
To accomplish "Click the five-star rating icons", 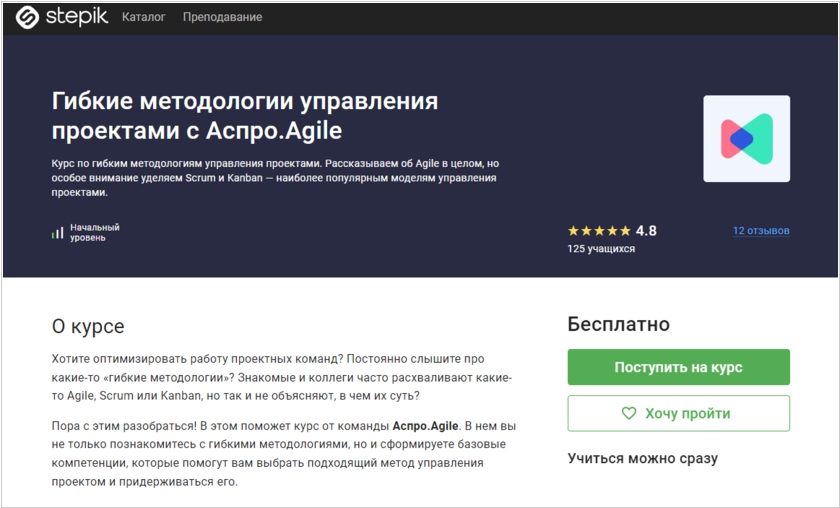I will coord(599,231).
